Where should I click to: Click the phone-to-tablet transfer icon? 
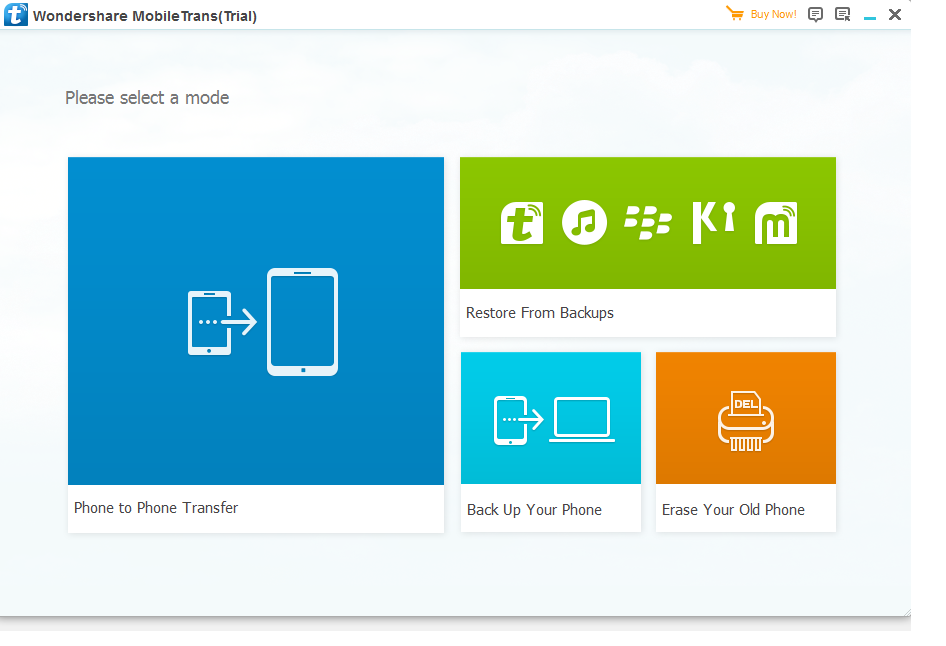pos(263,322)
